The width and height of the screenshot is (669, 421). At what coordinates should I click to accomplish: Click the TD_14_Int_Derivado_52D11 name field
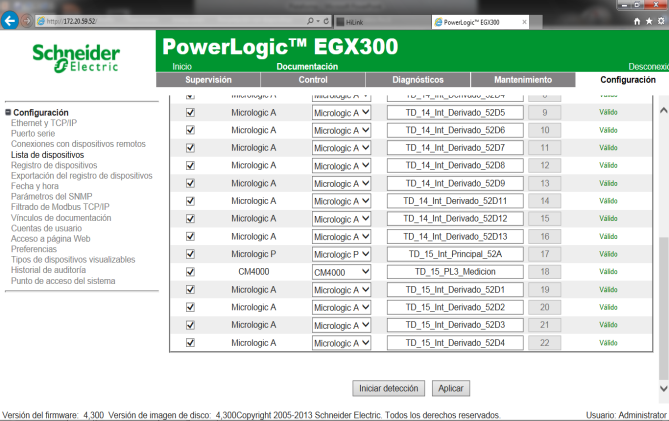(x=455, y=201)
